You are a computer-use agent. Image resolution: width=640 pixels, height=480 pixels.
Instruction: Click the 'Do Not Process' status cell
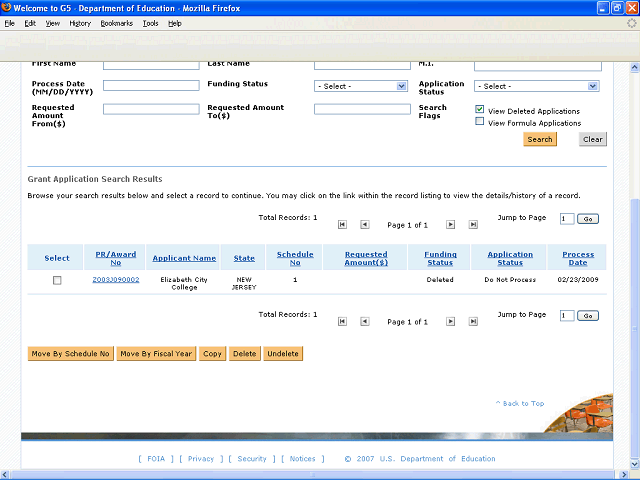pos(510,280)
